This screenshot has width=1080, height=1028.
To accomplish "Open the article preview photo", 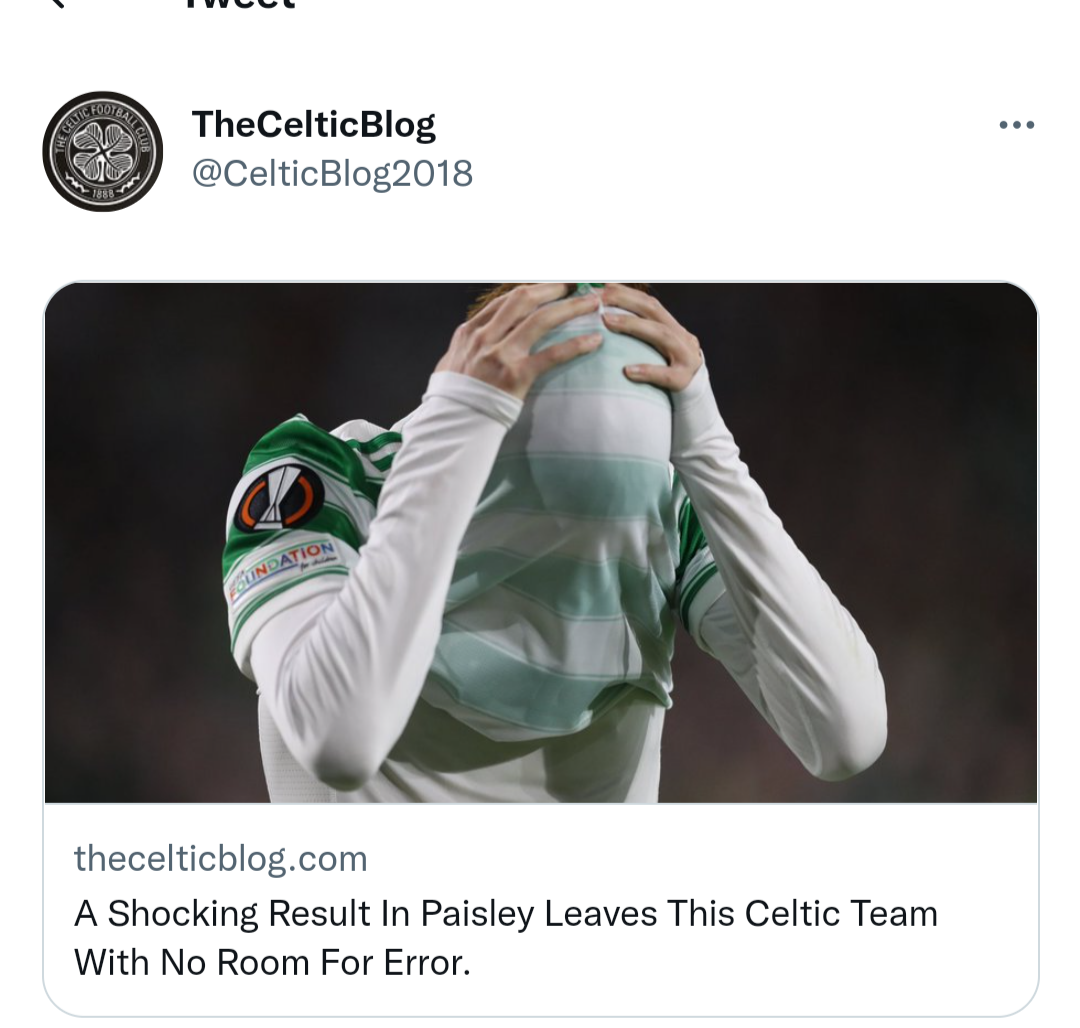I will point(541,543).
